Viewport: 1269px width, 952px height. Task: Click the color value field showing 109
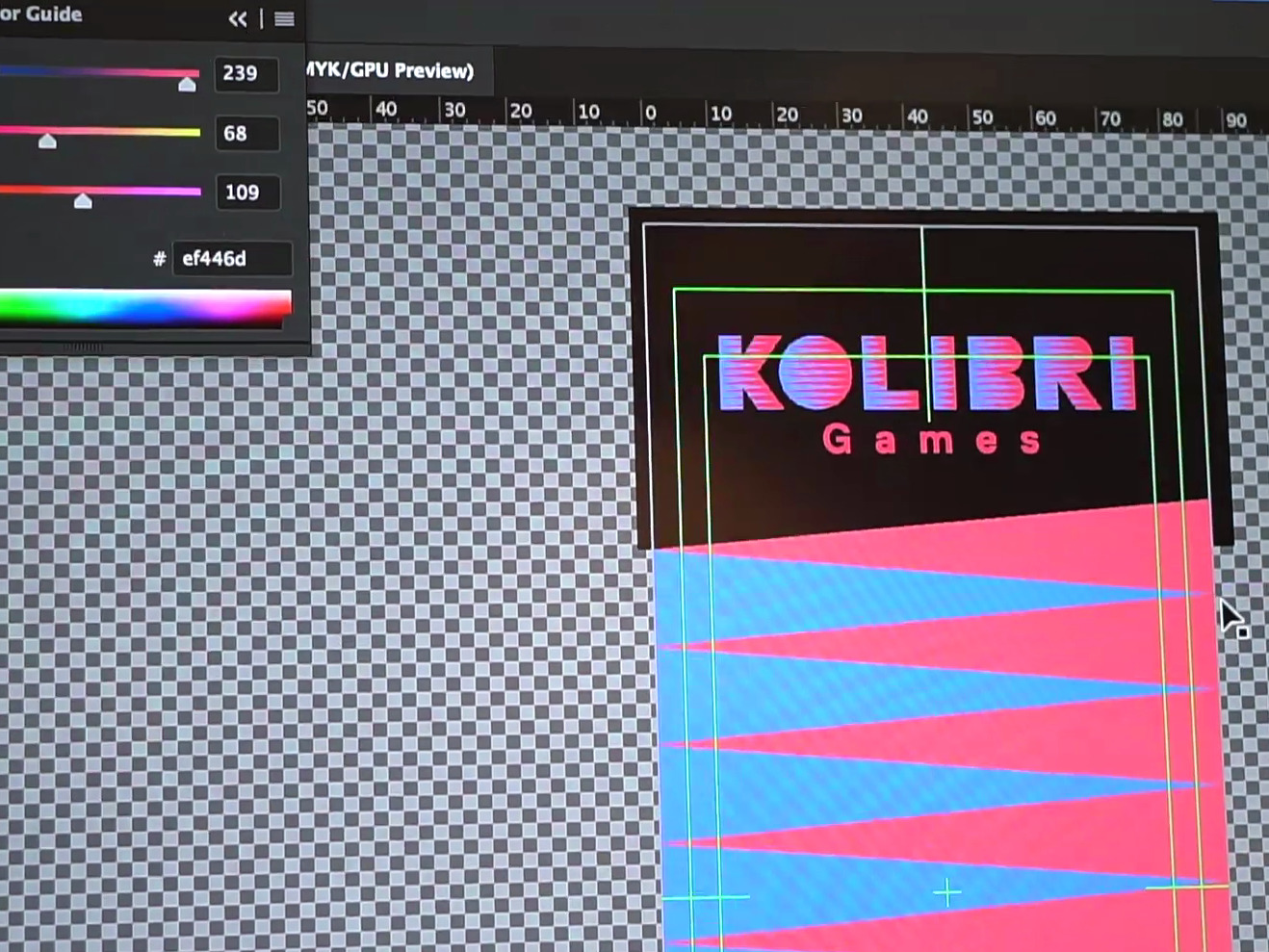coord(246,193)
